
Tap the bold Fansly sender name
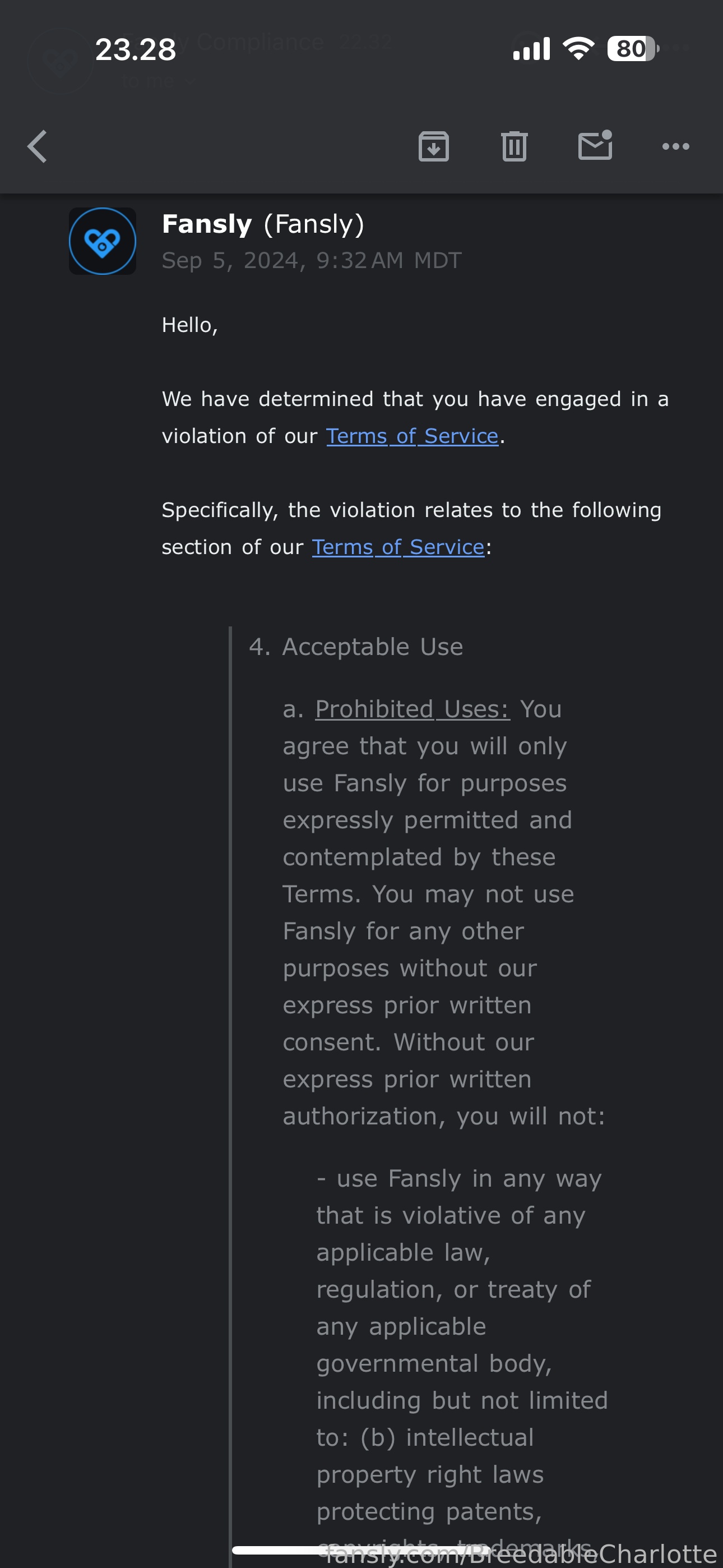[207, 224]
